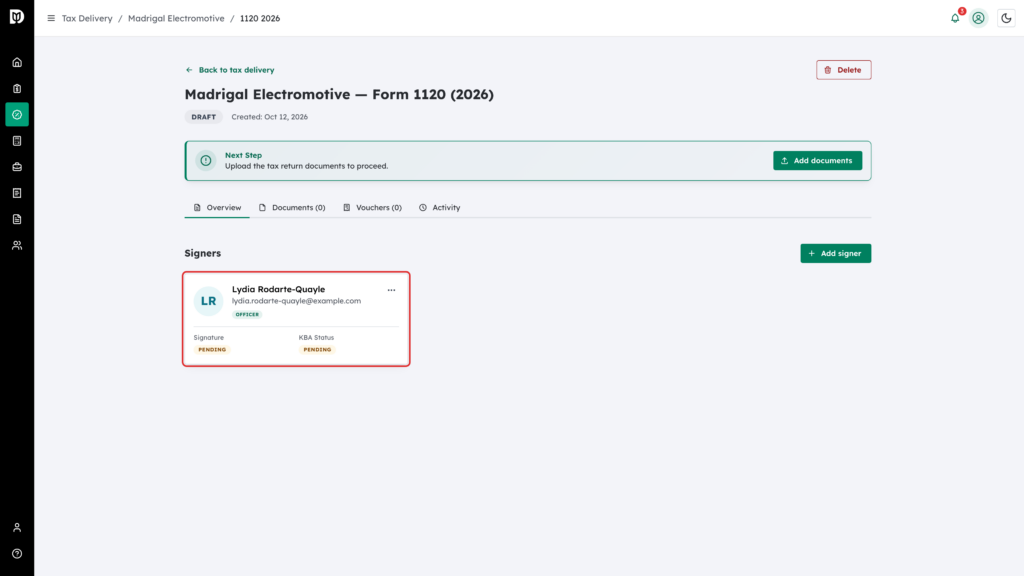Open the calculator icon in sidebar
1024x576 pixels.
(x=17, y=141)
